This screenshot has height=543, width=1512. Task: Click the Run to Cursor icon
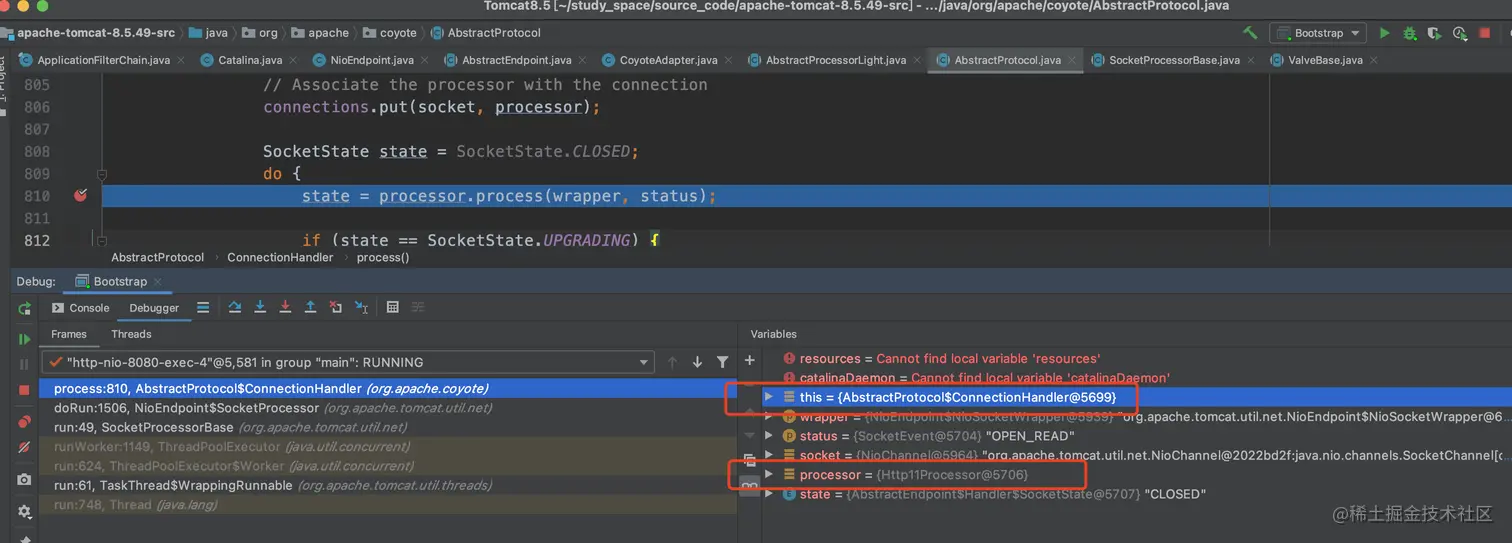click(361, 307)
